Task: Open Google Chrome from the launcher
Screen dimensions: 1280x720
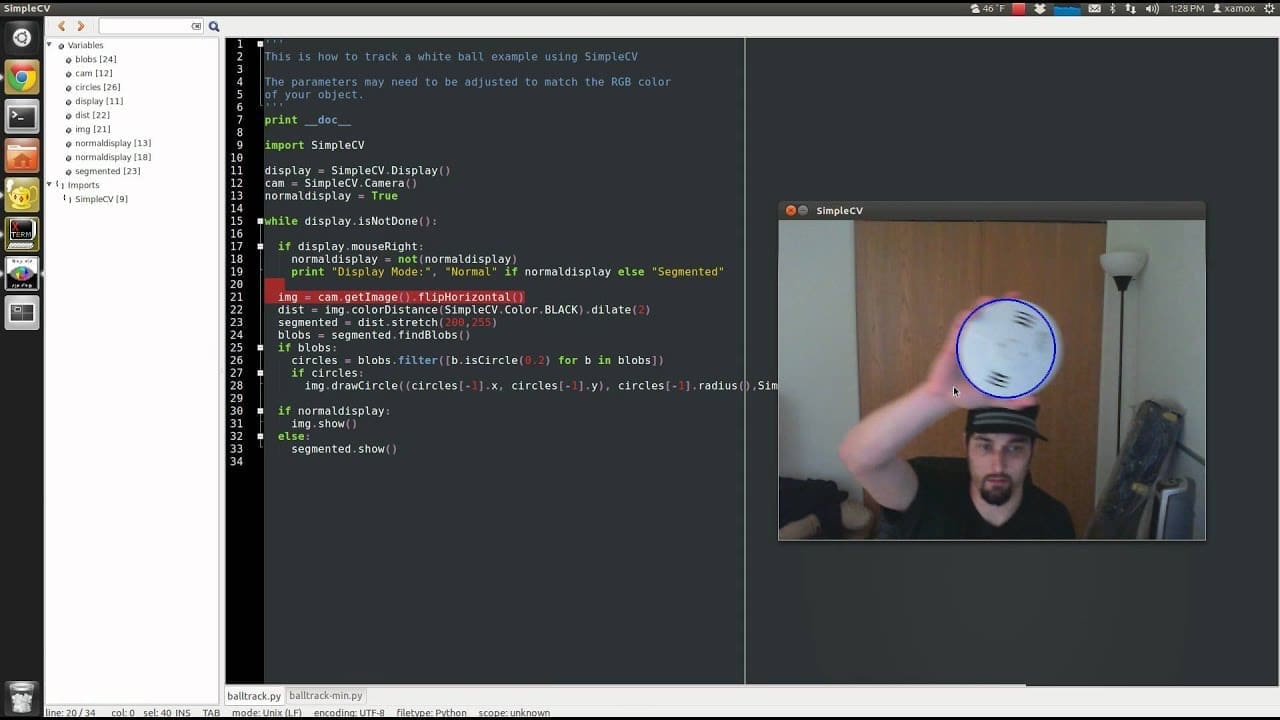Action: pyautogui.click(x=22, y=78)
